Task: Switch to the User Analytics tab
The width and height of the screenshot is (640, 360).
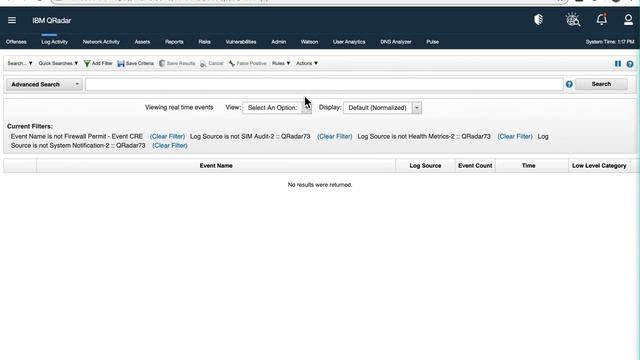Action: (x=349, y=42)
